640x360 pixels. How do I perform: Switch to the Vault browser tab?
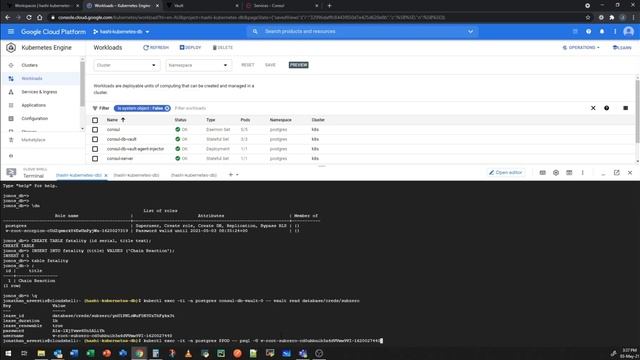(x=202, y=6)
